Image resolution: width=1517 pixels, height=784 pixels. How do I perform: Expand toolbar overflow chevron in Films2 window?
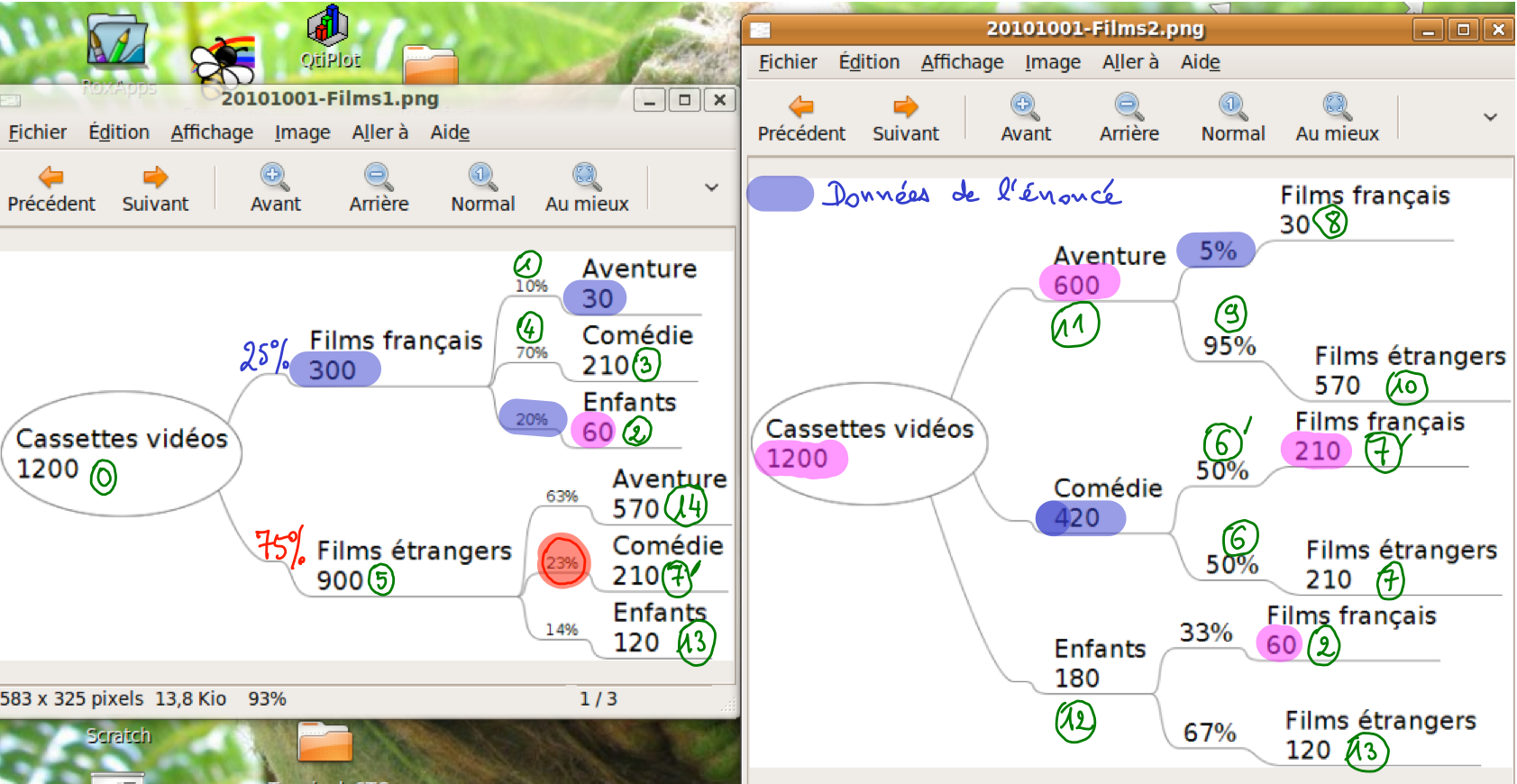(1490, 117)
